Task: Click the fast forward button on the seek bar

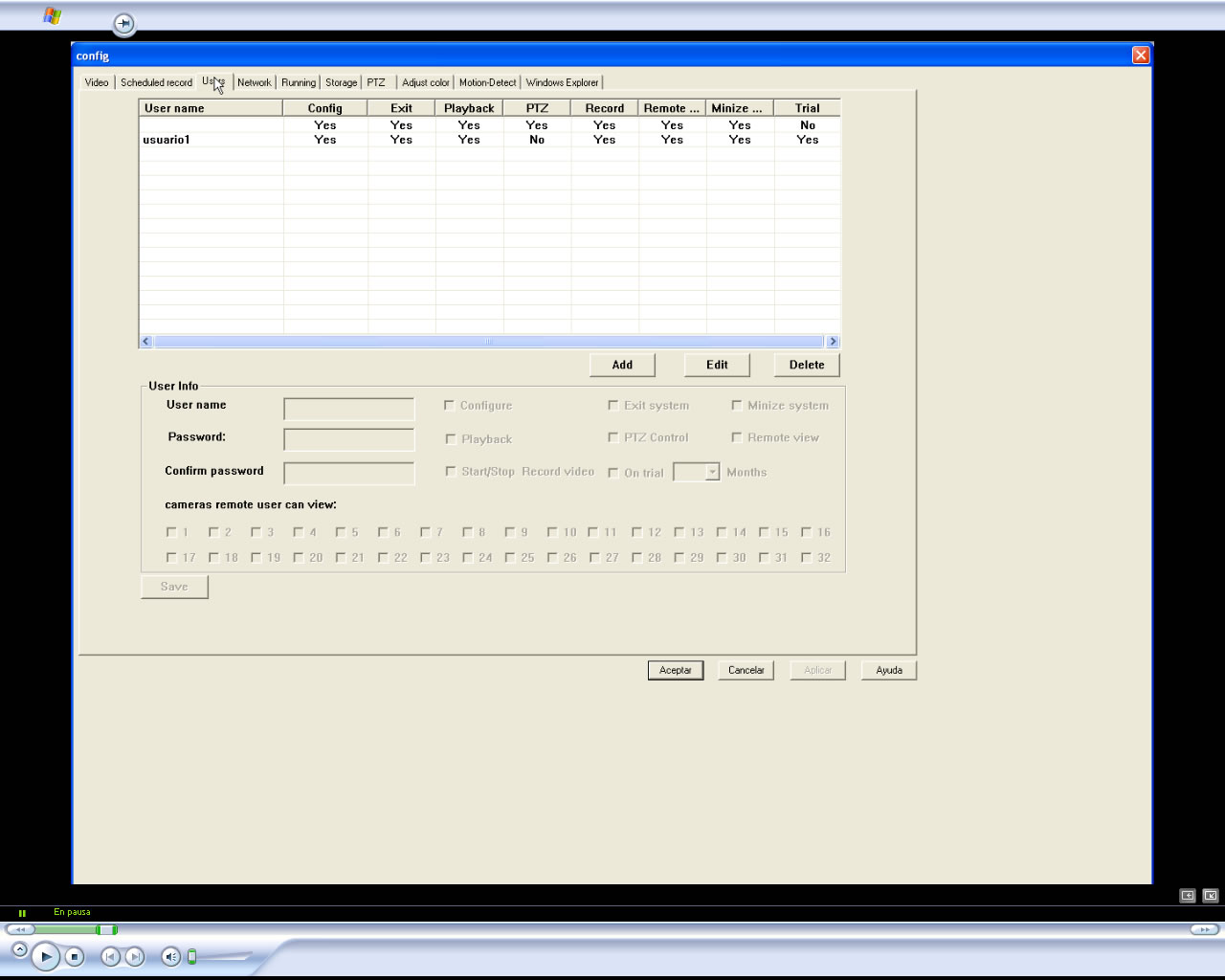Action: click(1204, 929)
